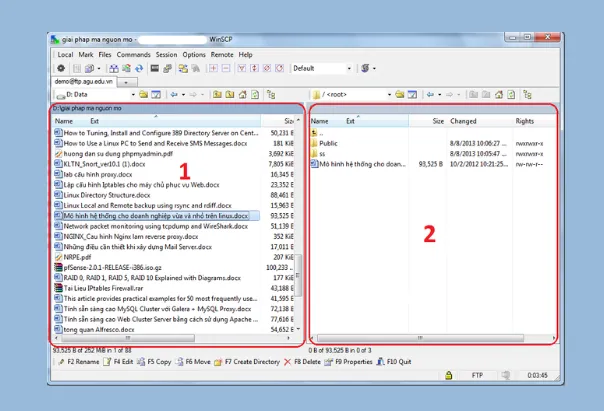
Task: Toggle the remote directory tree icon
Action: click(527, 94)
